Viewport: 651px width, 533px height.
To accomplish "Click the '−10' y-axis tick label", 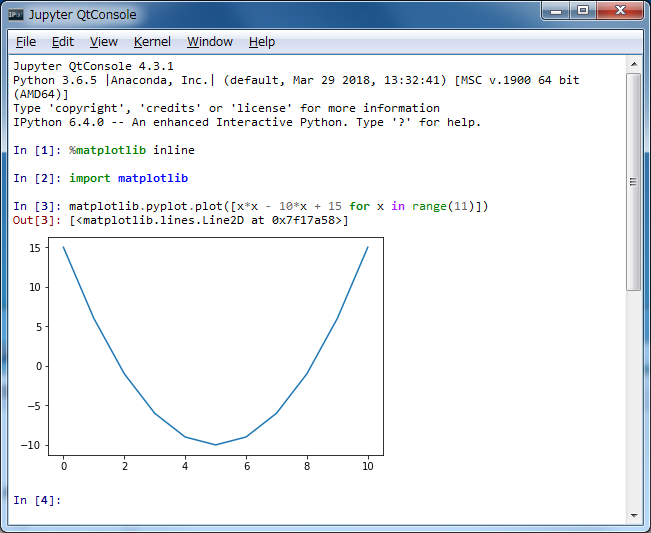I will (31, 445).
